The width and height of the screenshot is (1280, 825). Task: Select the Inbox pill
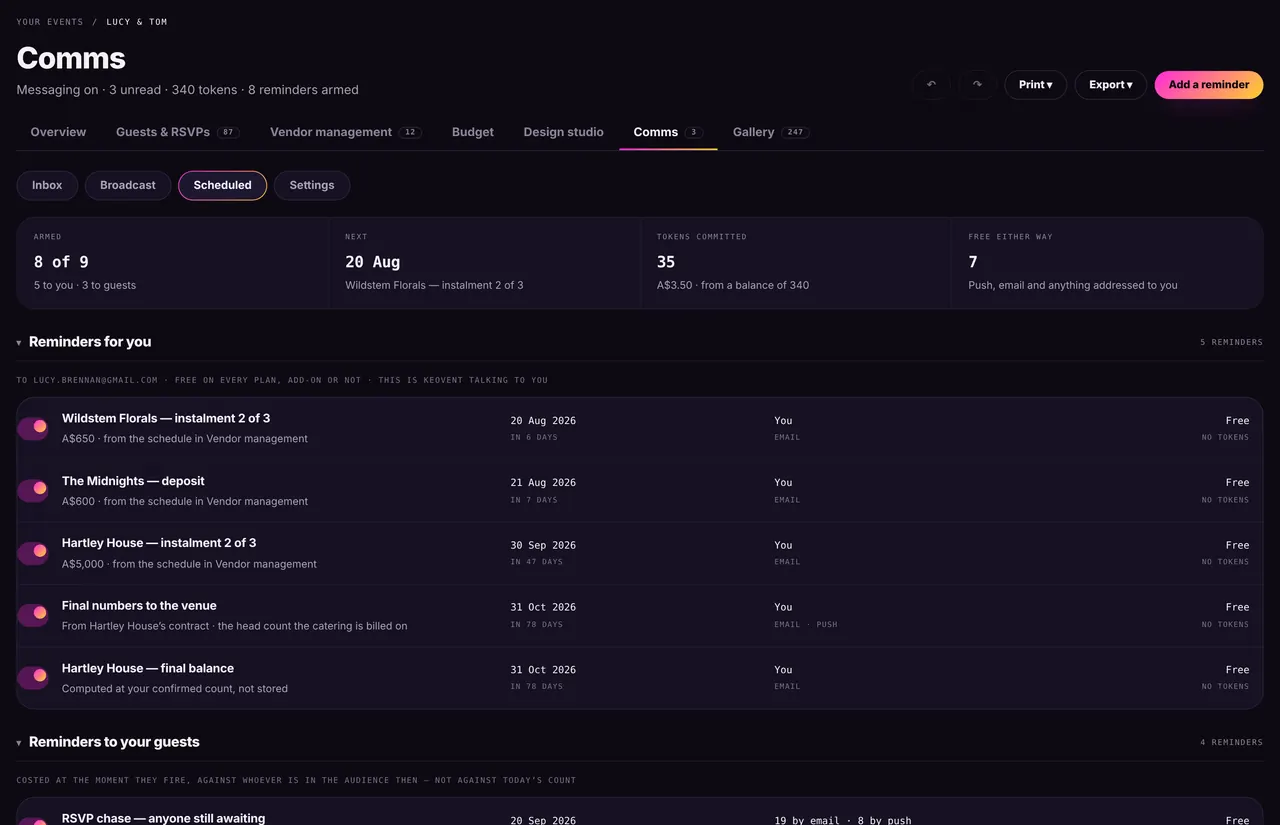pos(47,185)
